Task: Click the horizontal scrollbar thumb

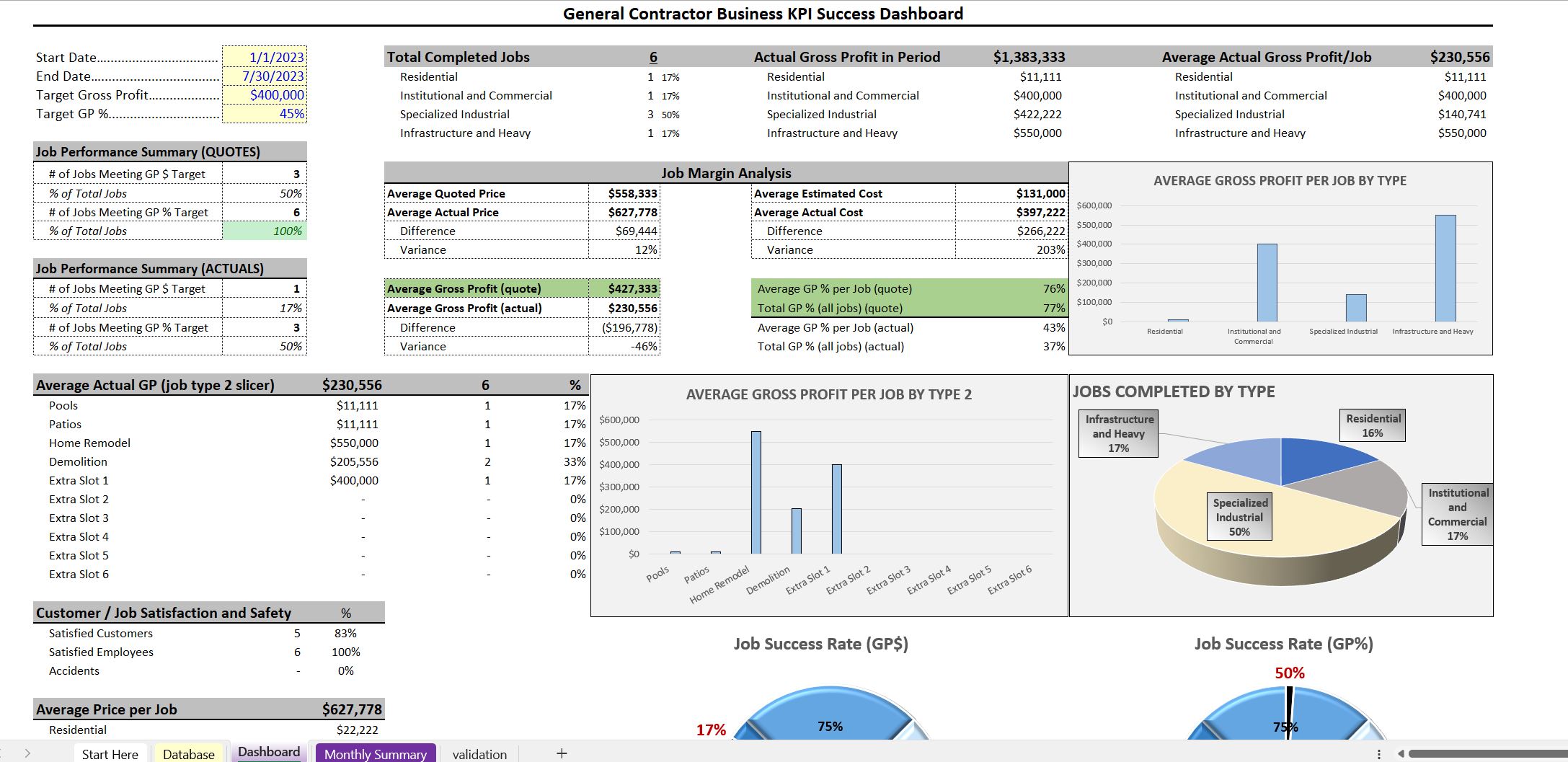Action: pos(1488,754)
